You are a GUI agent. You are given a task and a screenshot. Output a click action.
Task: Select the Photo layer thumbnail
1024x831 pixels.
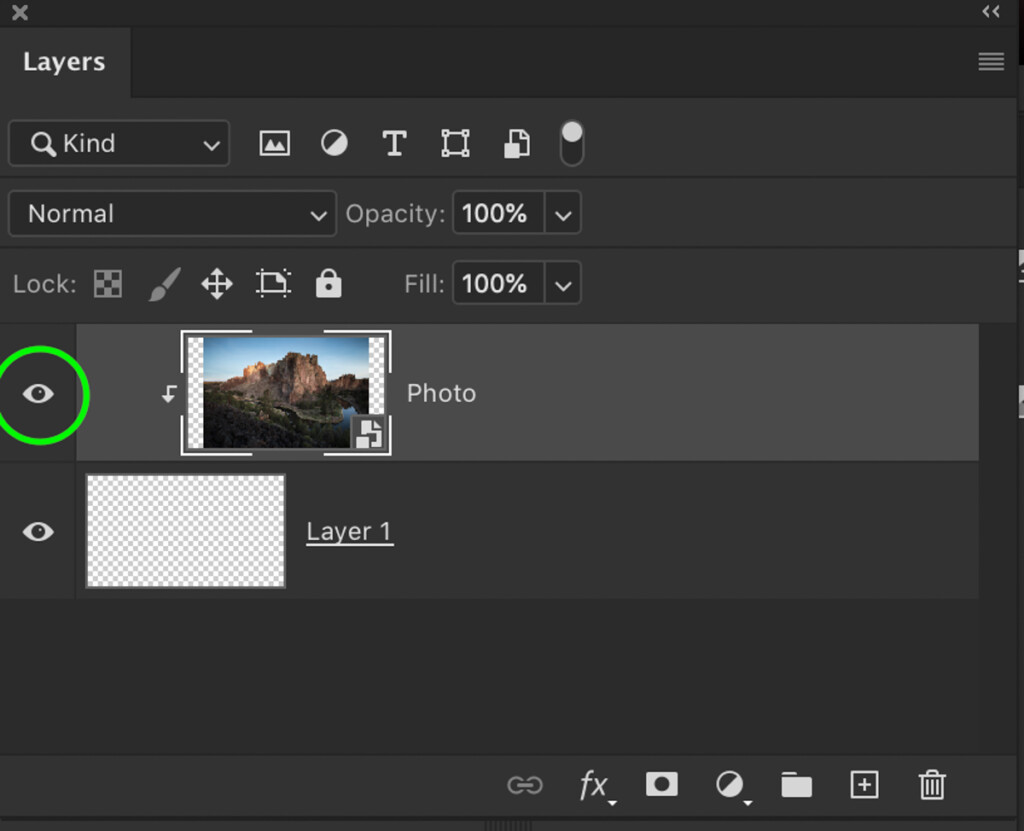coord(286,392)
